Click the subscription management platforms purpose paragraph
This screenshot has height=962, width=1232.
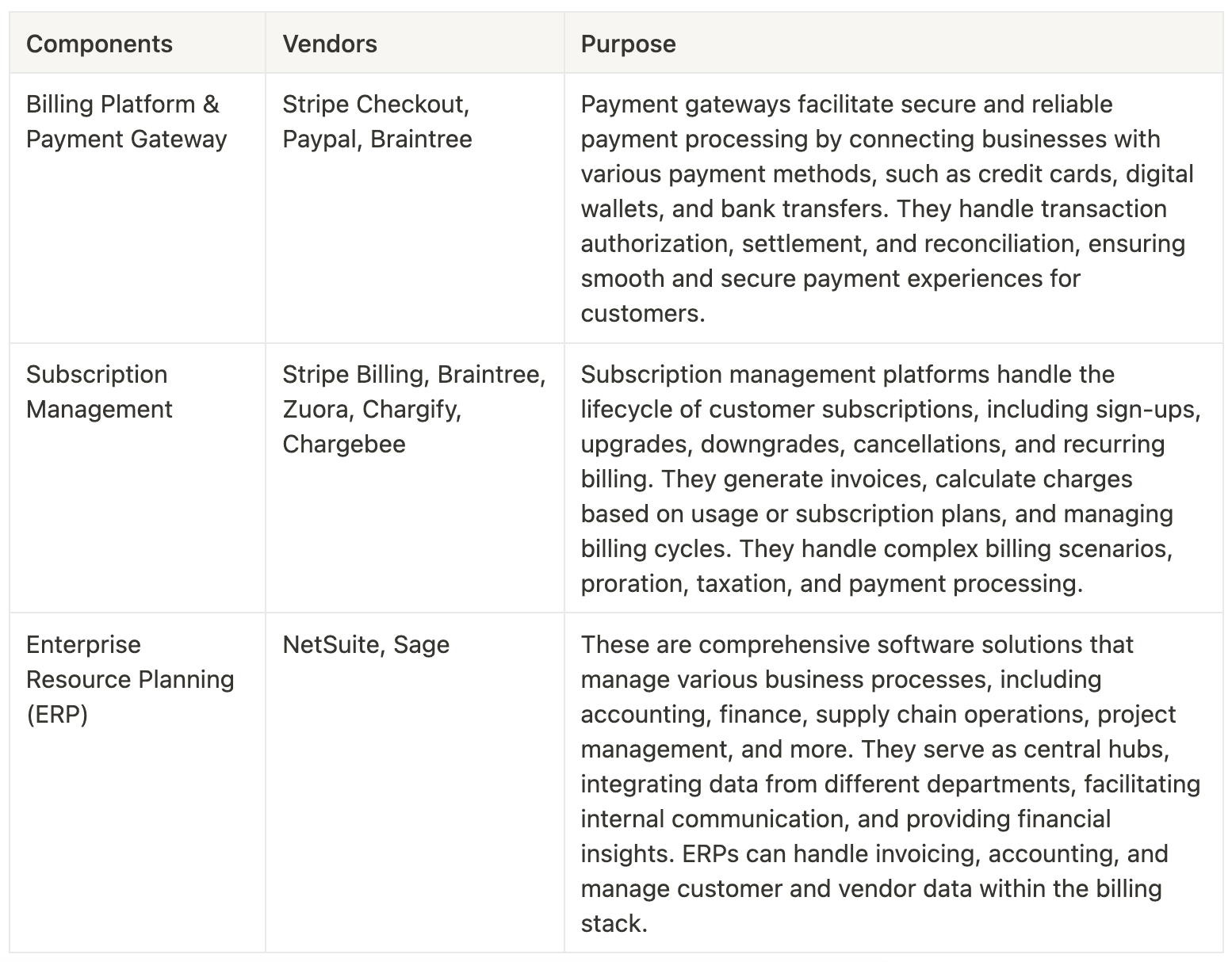pos(886,479)
